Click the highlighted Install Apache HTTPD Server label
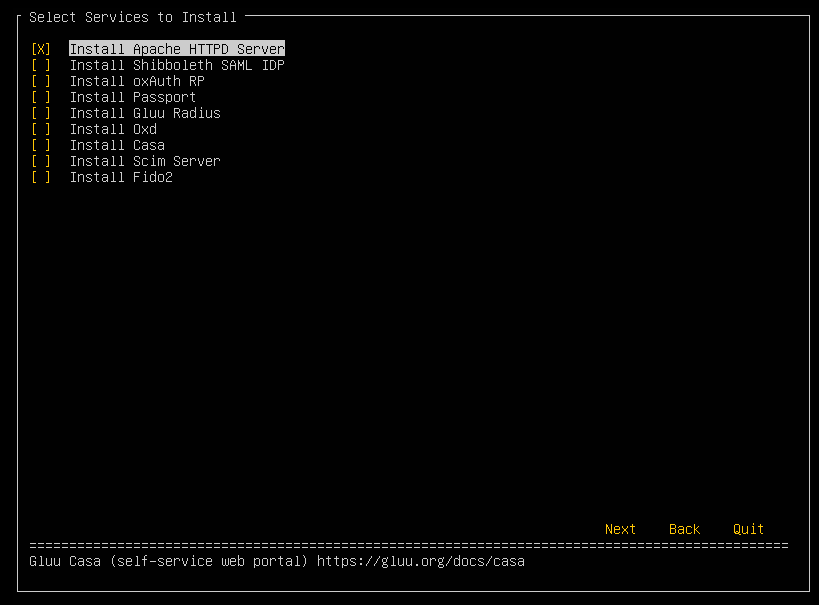The image size is (819, 605). [177, 49]
